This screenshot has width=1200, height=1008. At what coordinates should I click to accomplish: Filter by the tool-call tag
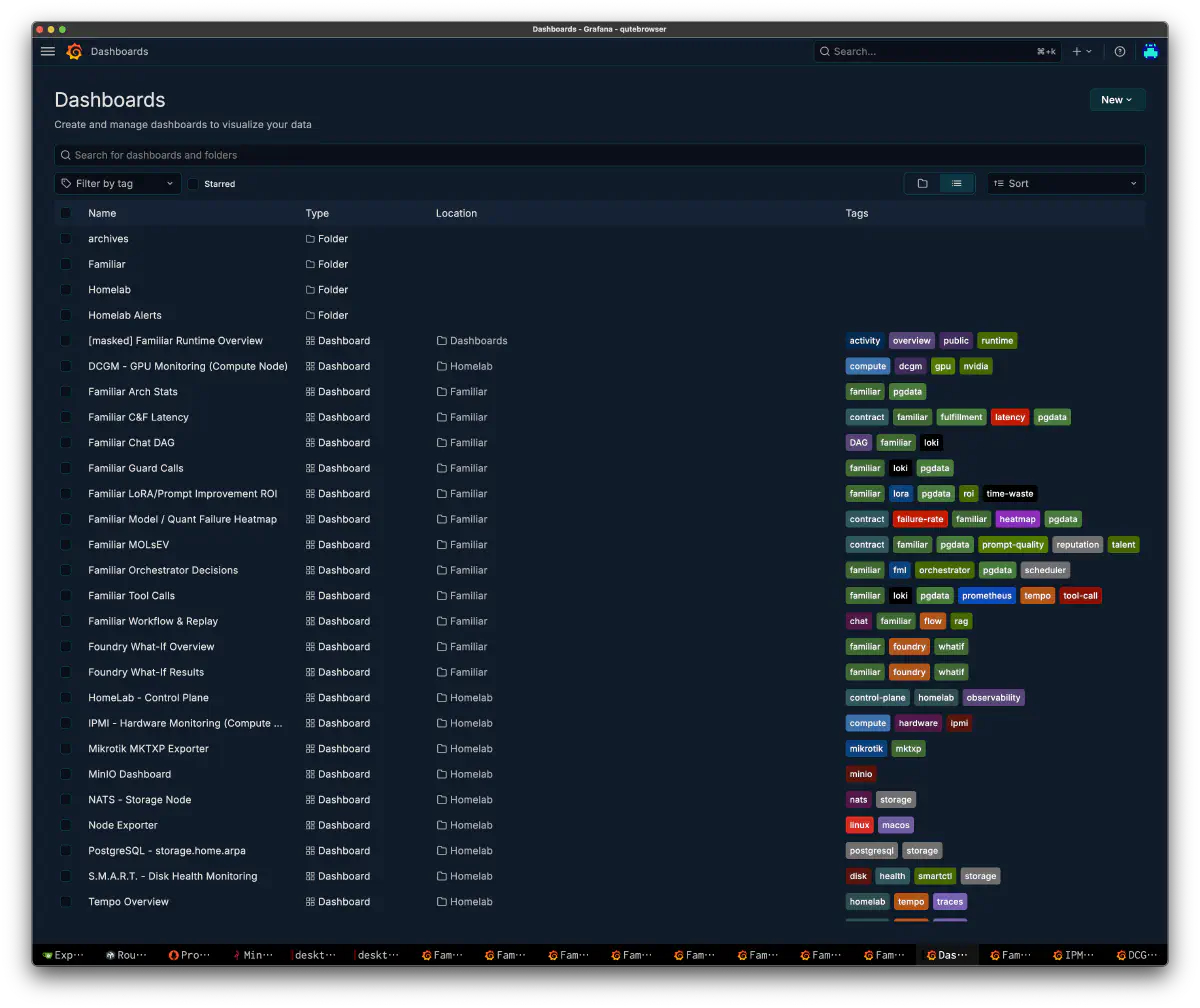tap(1080, 596)
